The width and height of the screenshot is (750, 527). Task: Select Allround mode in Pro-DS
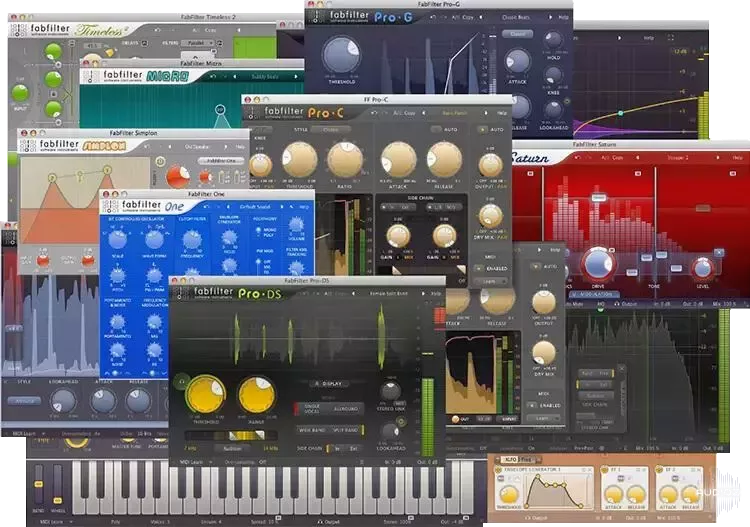(x=346, y=409)
